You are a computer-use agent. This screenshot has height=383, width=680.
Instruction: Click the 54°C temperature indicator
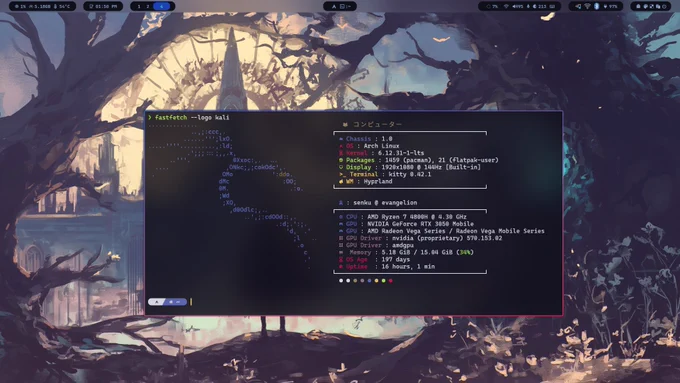(x=62, y=6)
